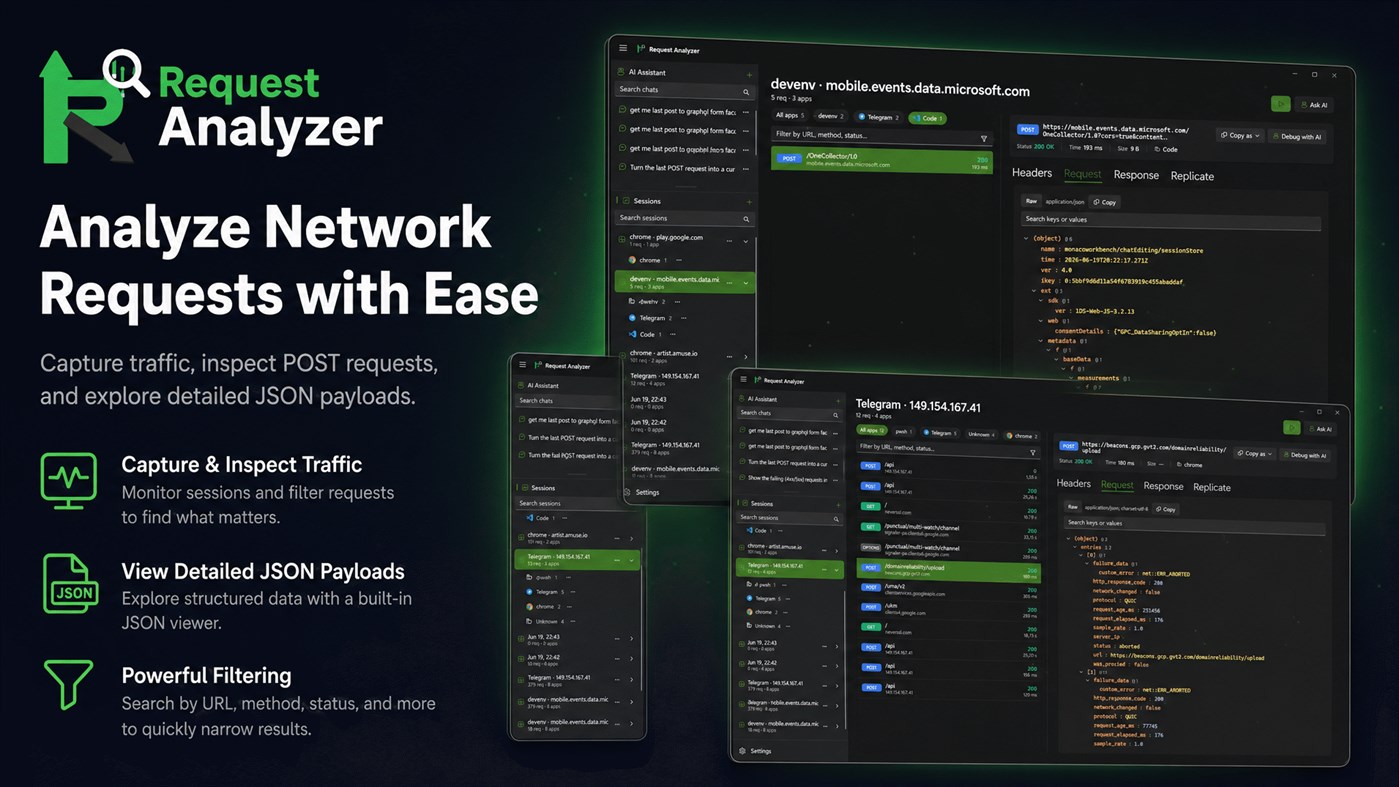Switch to Headers tab in bottom Telegram window
Screen dimensions: 1399x787
click(1074, 483)
